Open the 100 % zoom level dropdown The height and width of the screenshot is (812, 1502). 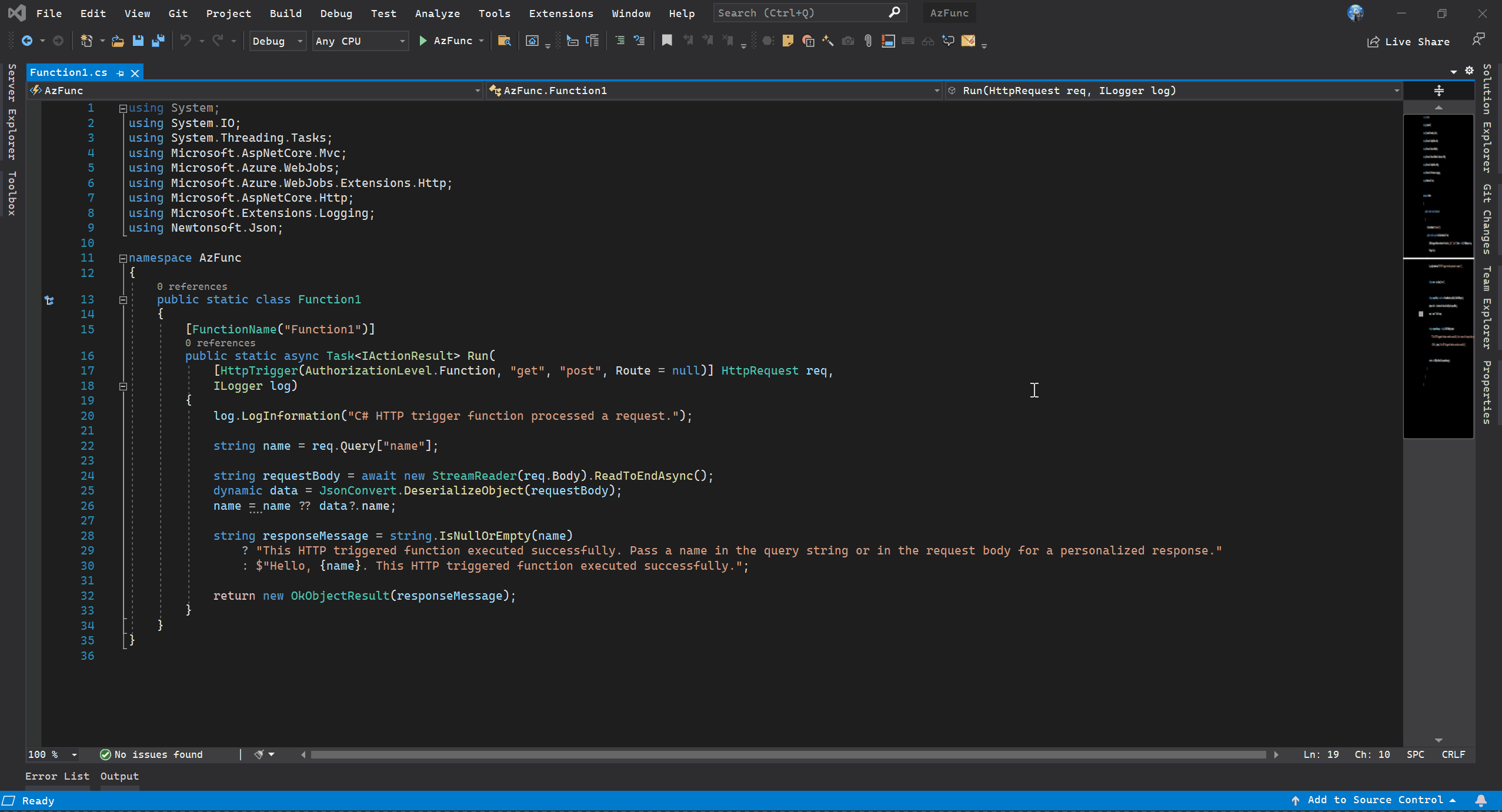53,754
